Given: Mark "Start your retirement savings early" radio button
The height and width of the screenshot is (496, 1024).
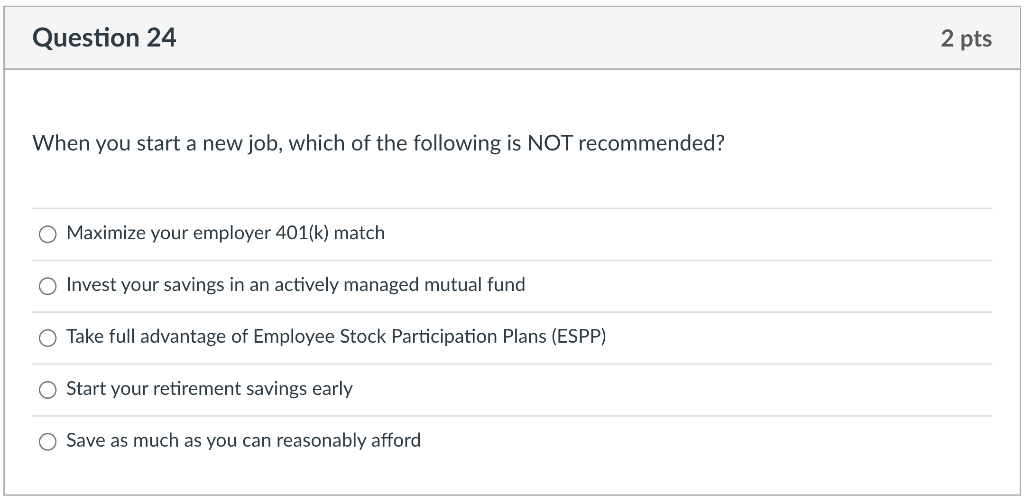Looking at the screenshot, I should tap(48, 390).
